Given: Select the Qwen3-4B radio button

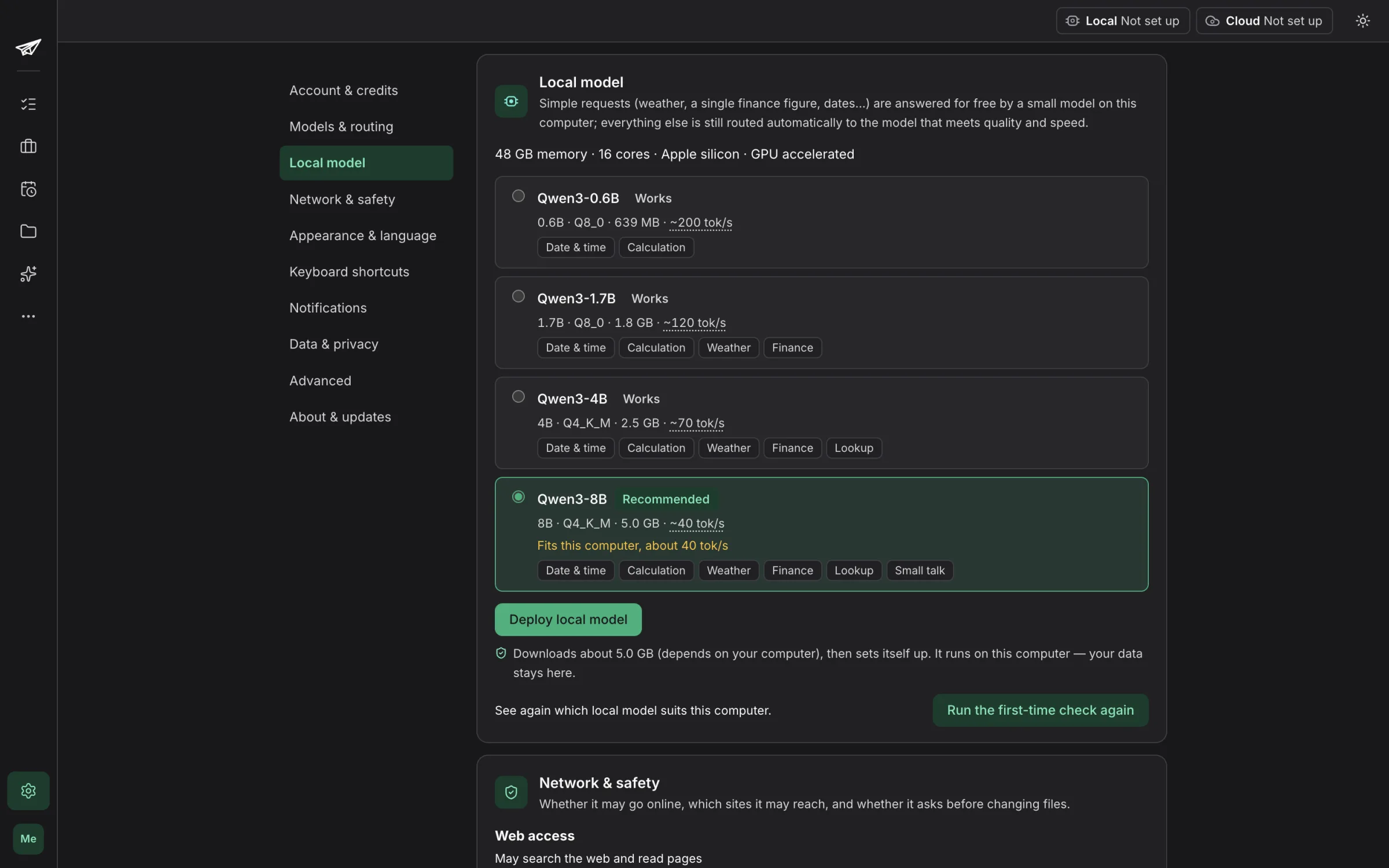Looking at the screenshot, I should (518, 396).
